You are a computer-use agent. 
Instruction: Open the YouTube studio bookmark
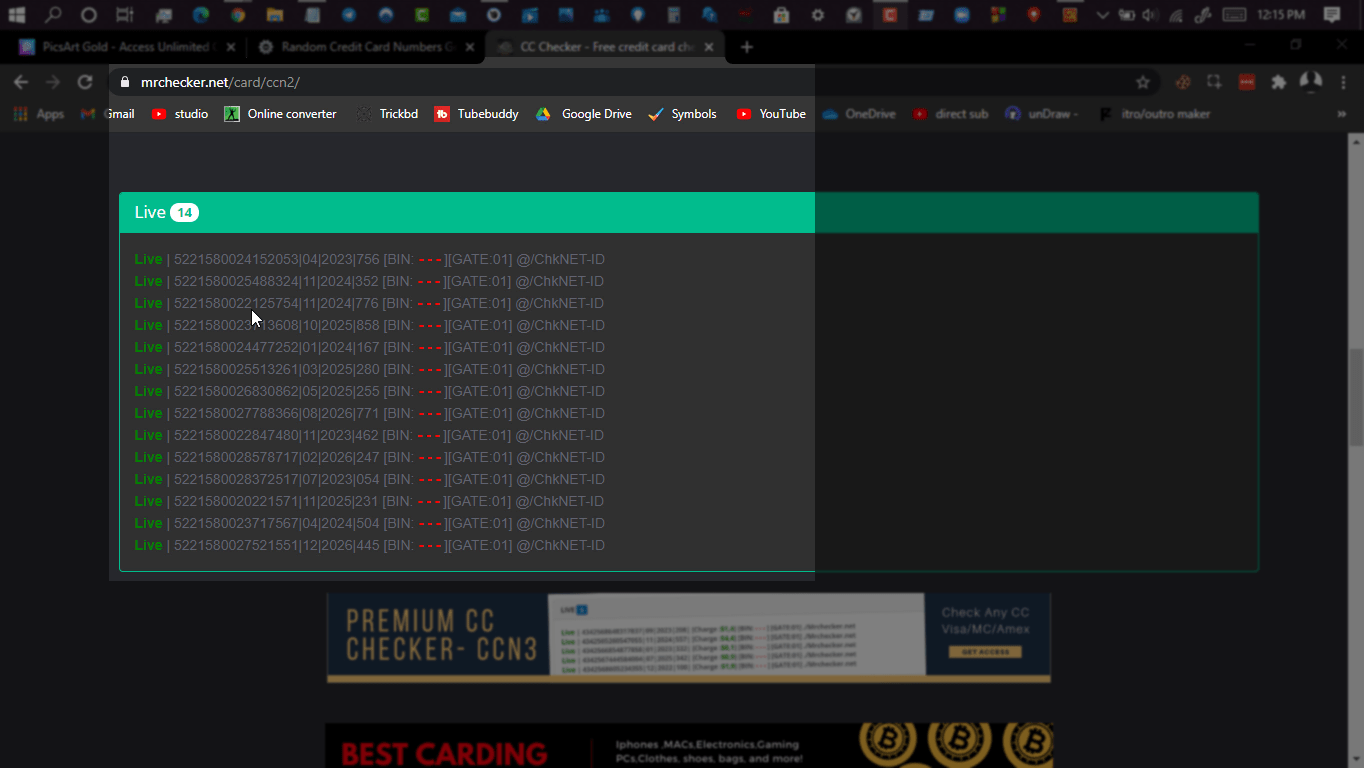(180, 114)
